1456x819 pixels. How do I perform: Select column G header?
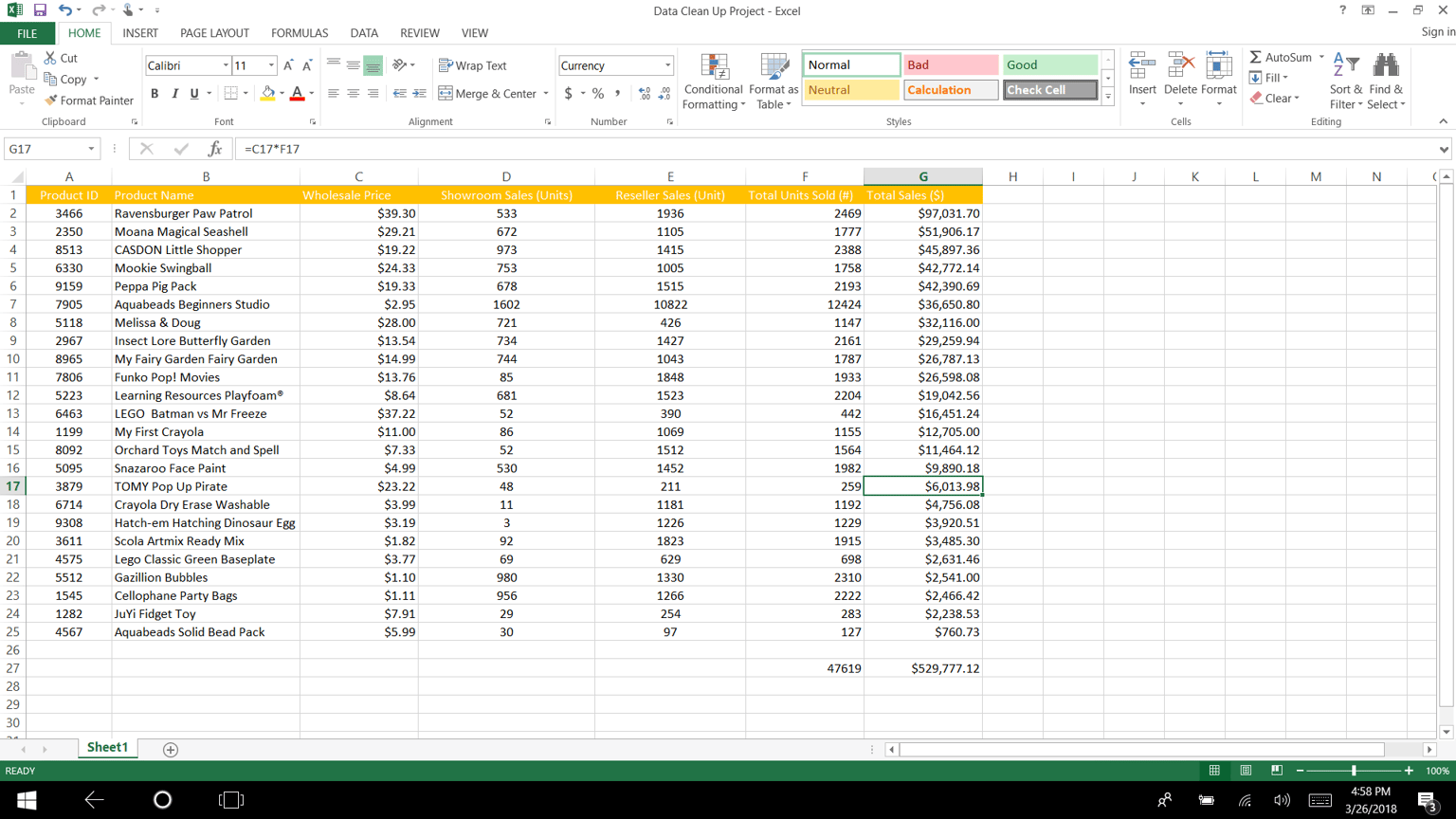(x=922, y=176)
